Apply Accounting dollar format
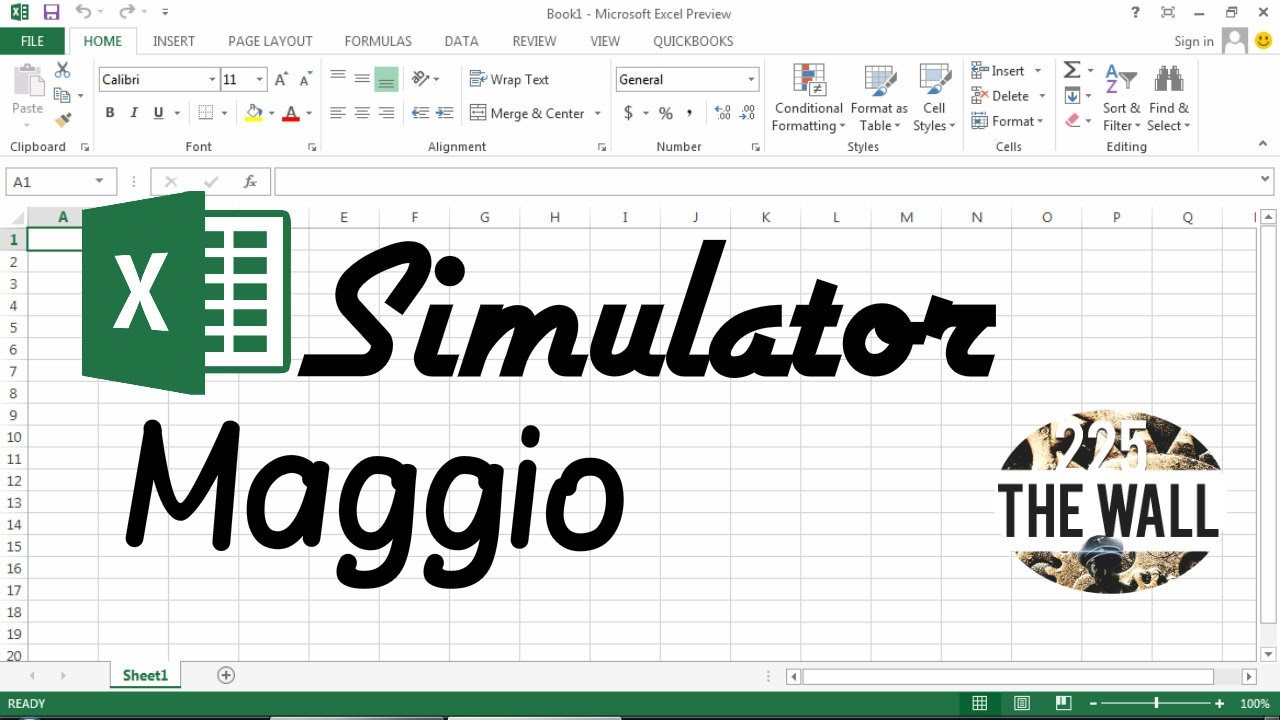Image resolution: width=1280 pixels, height=720 pixels. point(628,113)
